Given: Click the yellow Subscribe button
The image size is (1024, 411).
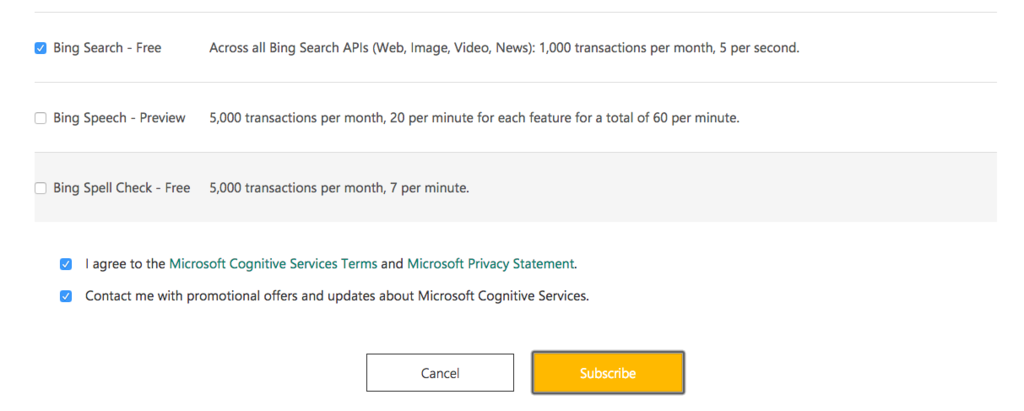Looking at the screenshot, I should click(x=608, y=373).
